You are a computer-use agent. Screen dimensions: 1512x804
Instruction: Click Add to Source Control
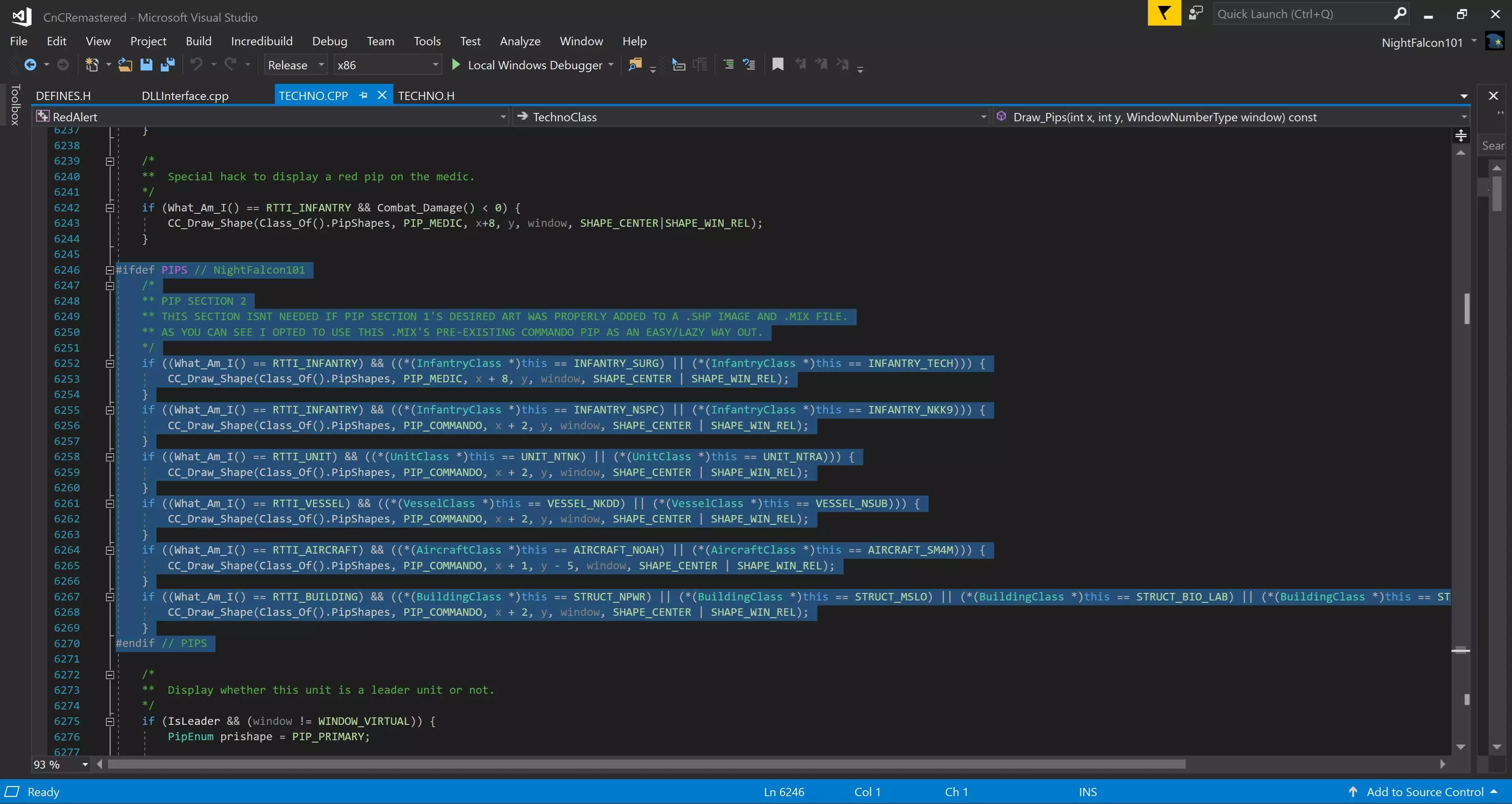pyautogui.click(x=1425, y=792)
